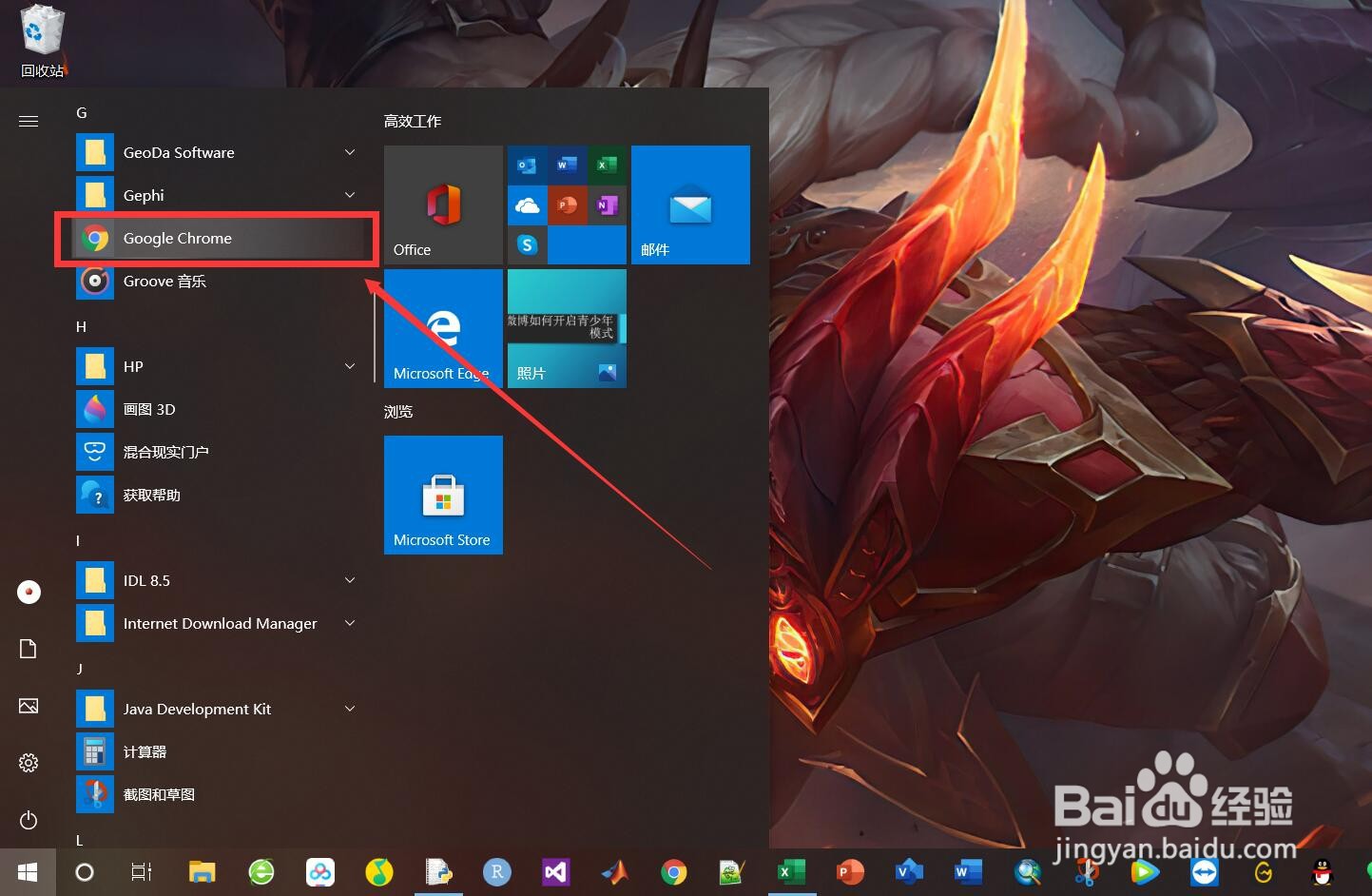
Task: Open TeamViewer from the taskbar
Action: click(1205, 871)
